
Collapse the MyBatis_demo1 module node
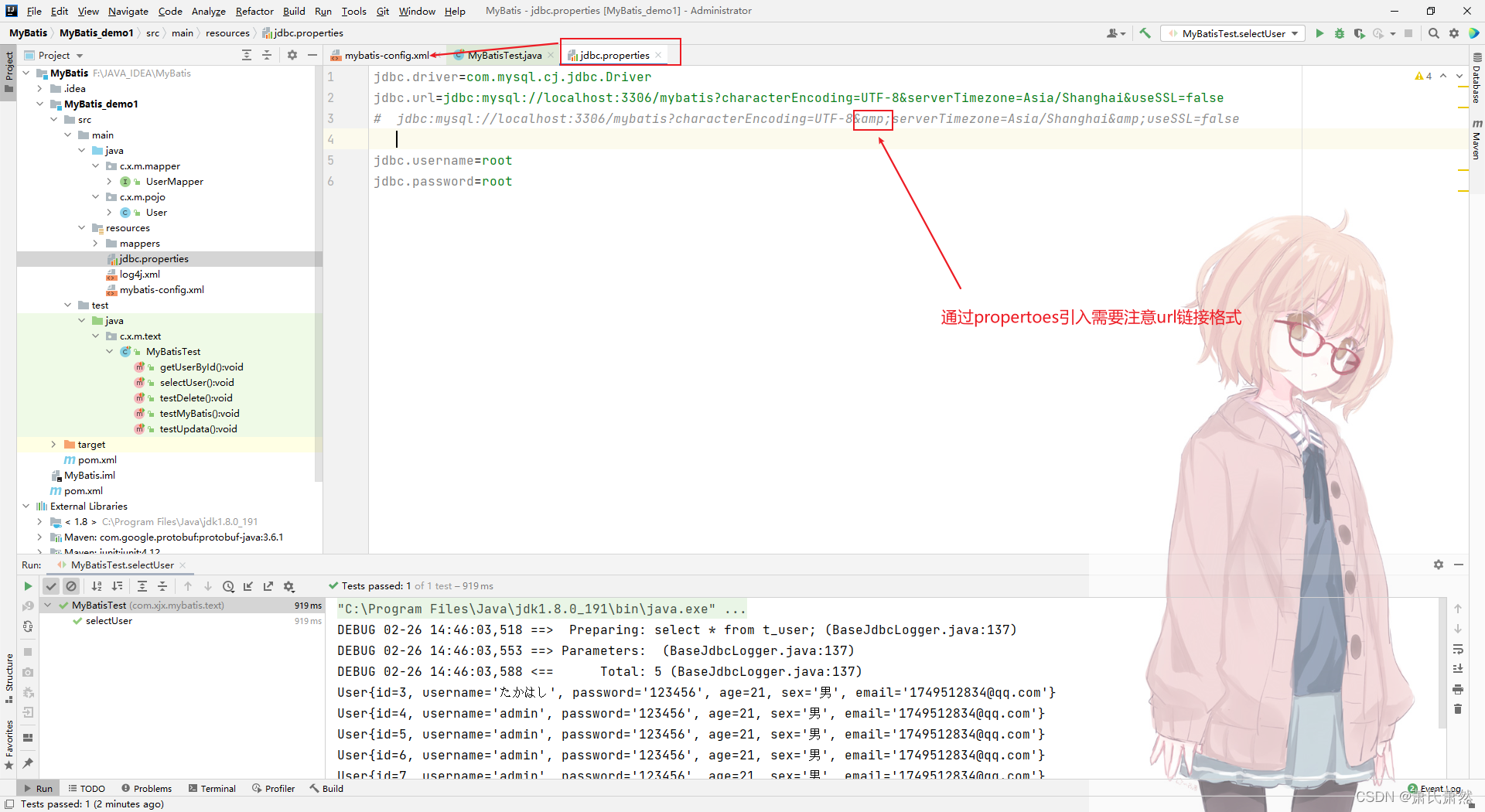click(x=40, y=104)
